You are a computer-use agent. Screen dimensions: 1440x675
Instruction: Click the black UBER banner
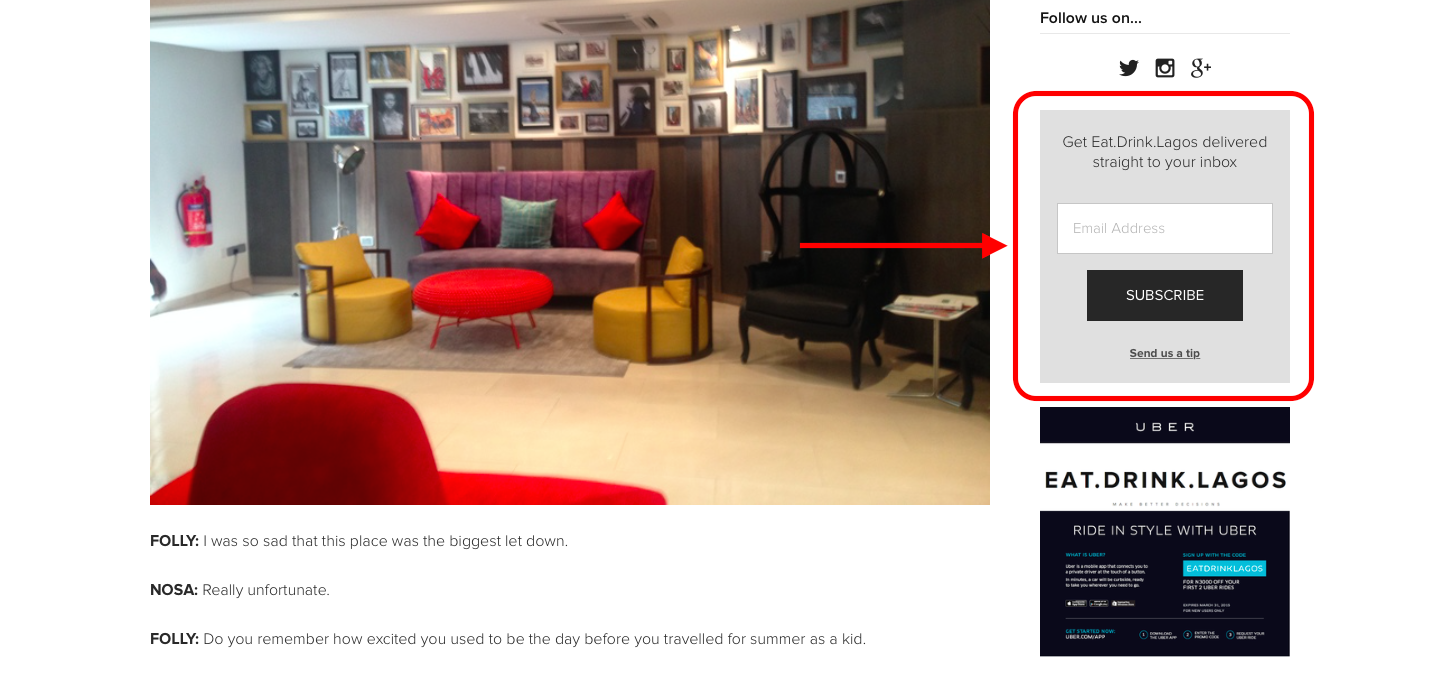[x=1165, y=425]
